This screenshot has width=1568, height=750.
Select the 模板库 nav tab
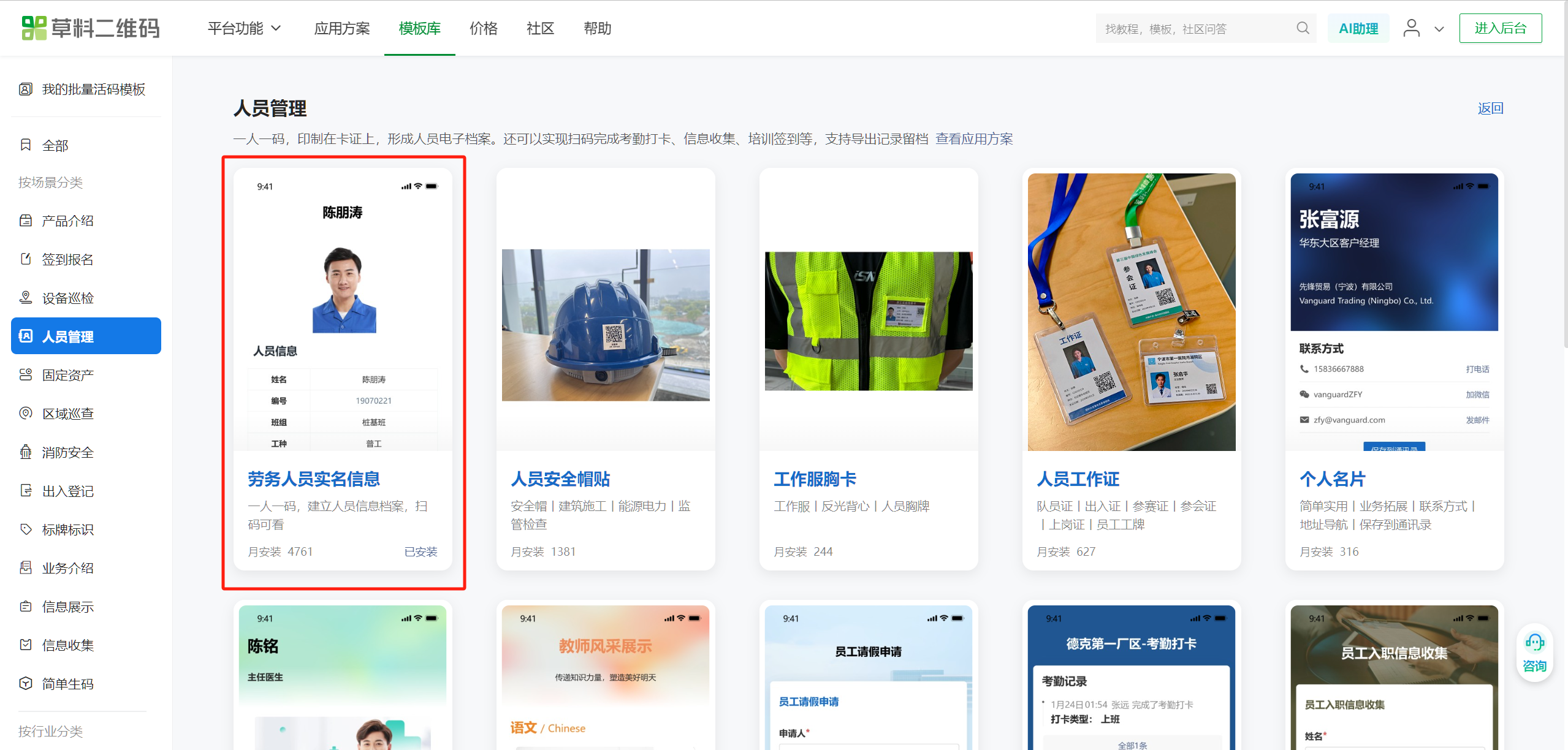click(x=420, y=28)
